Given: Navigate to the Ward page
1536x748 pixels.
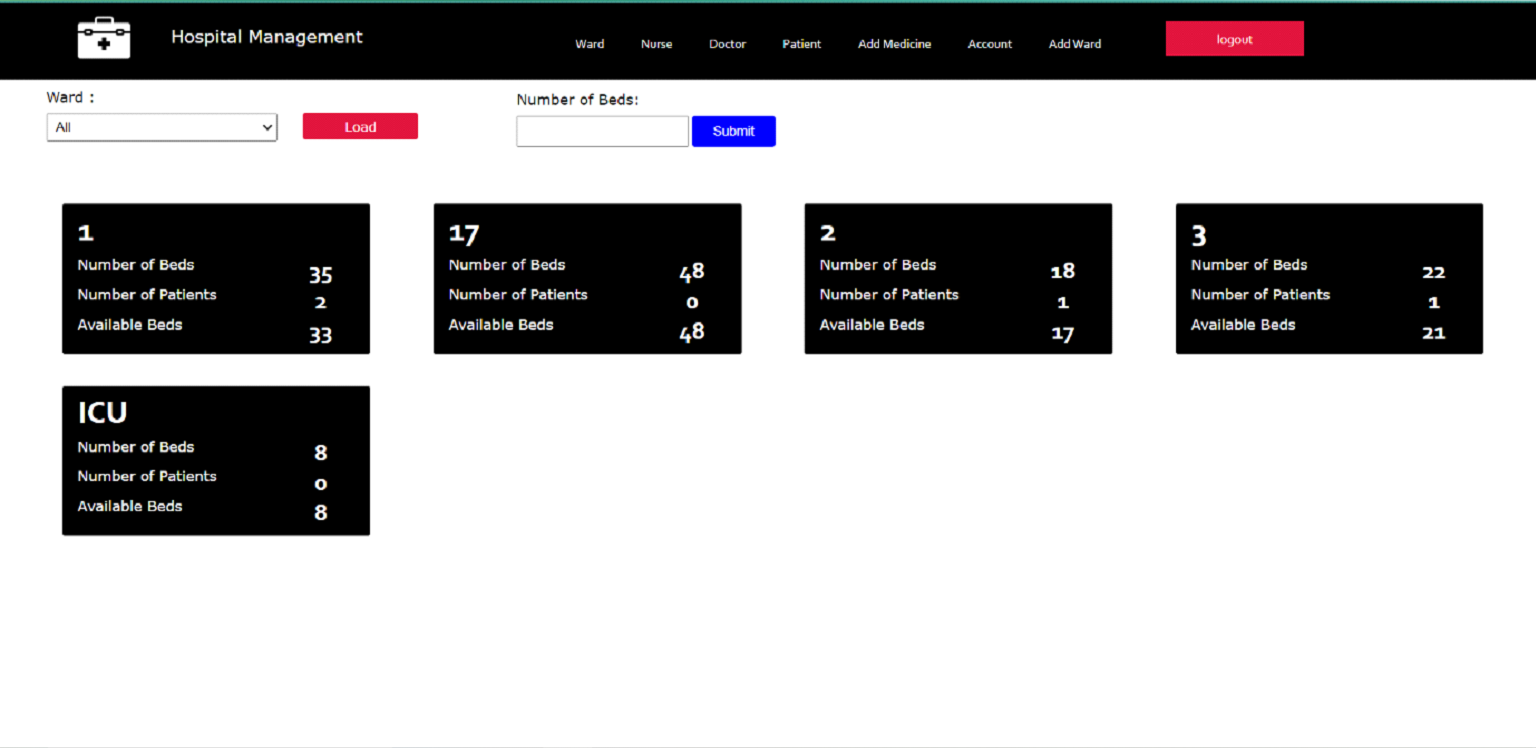Looking at the screenshot, I should click(x=589, y=44).
